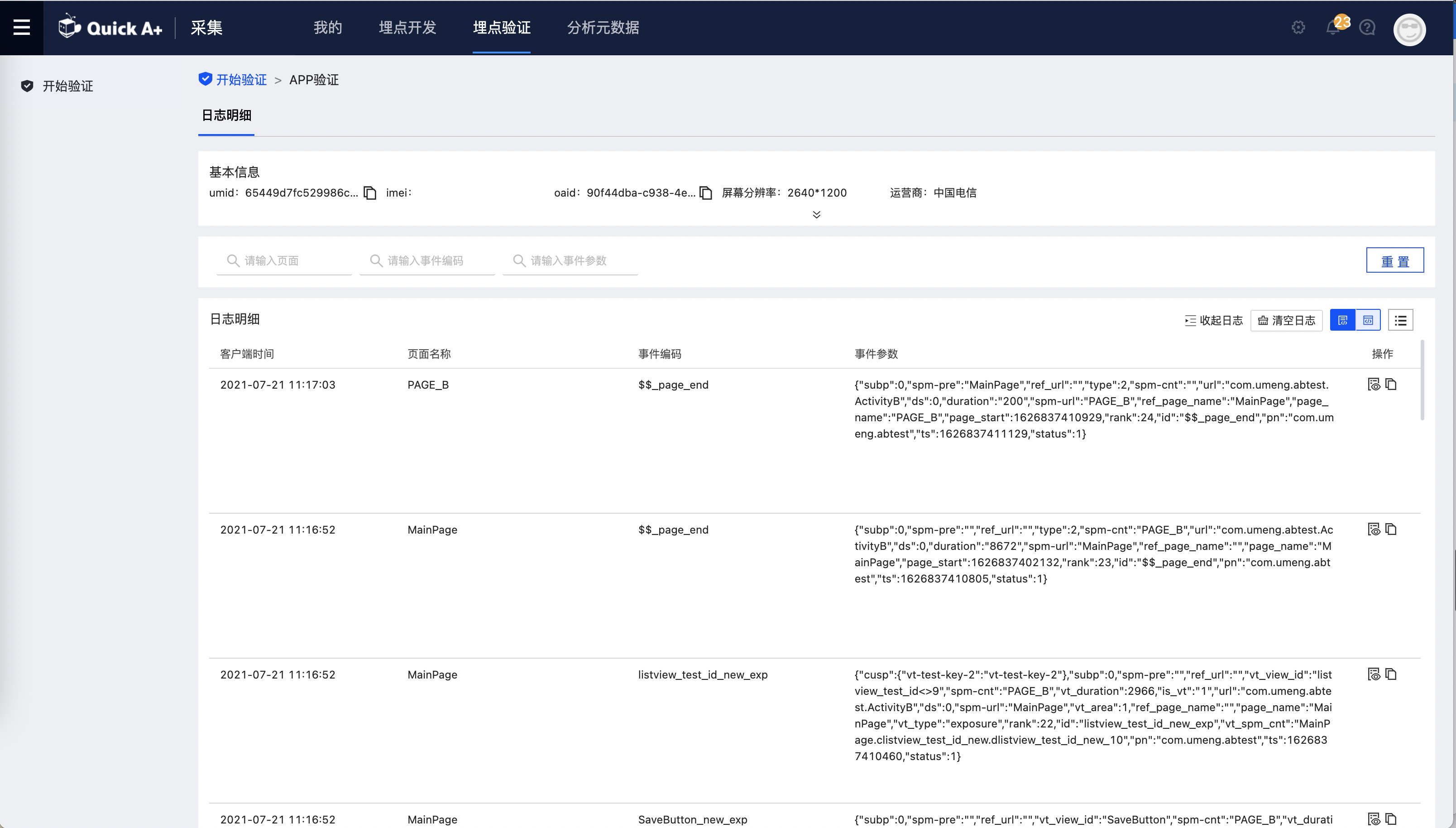Copy the oaid value
The width and height of the screenshot is (1456, 828).
706,193
